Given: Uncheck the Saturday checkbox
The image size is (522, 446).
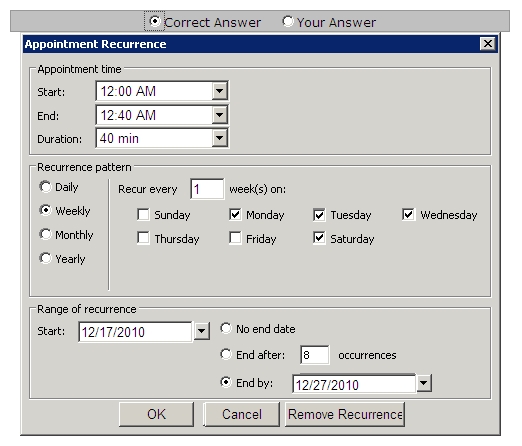Looking at the screenshot, I should 319,238.
